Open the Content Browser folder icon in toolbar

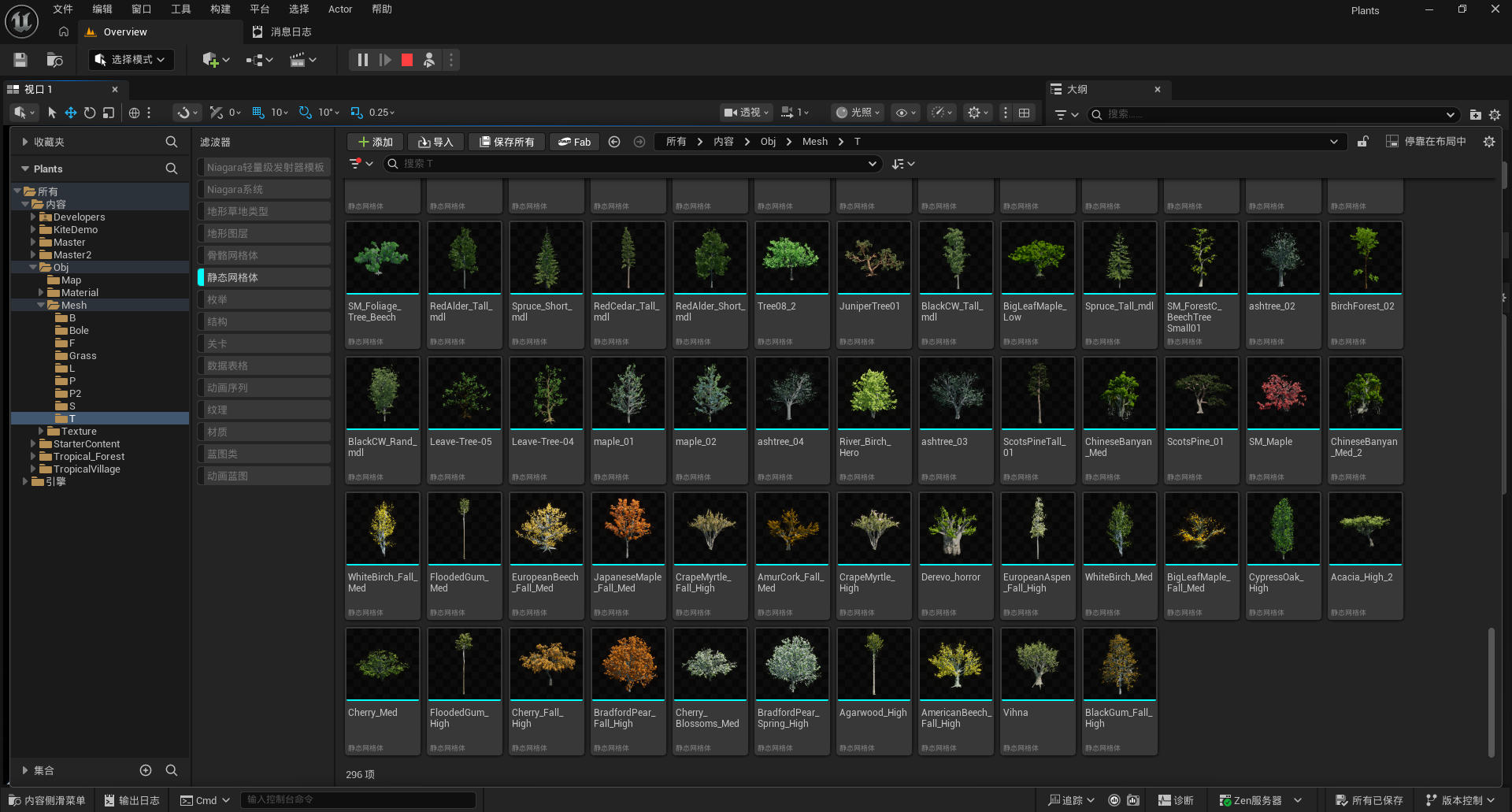click(x=54, y=60)
